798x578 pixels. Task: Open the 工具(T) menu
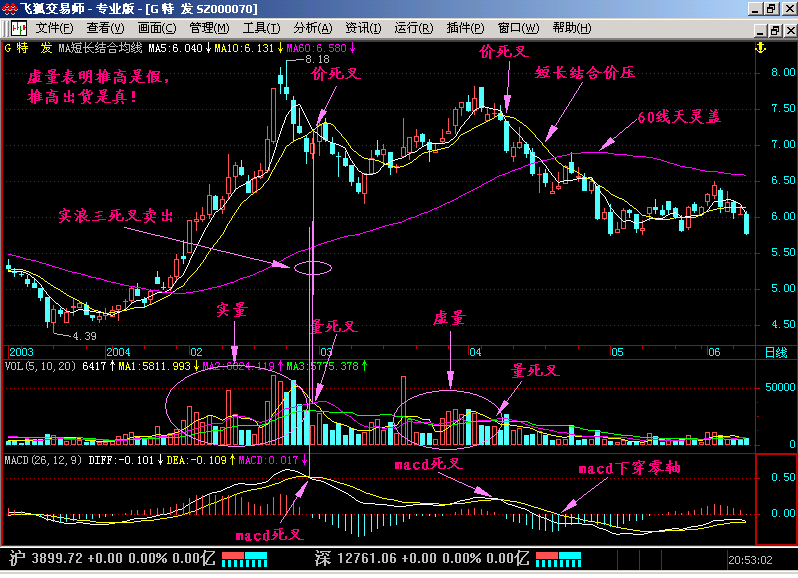click(x=261, y=27)
